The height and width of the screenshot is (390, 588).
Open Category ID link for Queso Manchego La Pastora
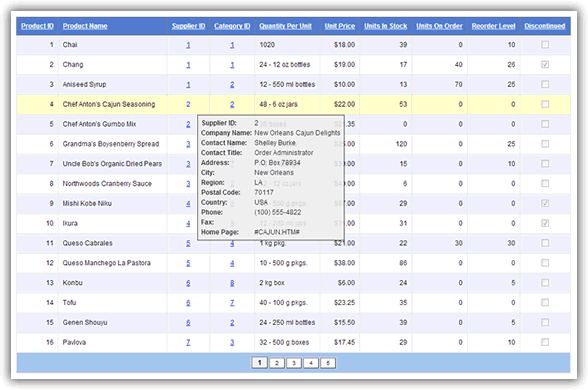click(x=232, y=263)
